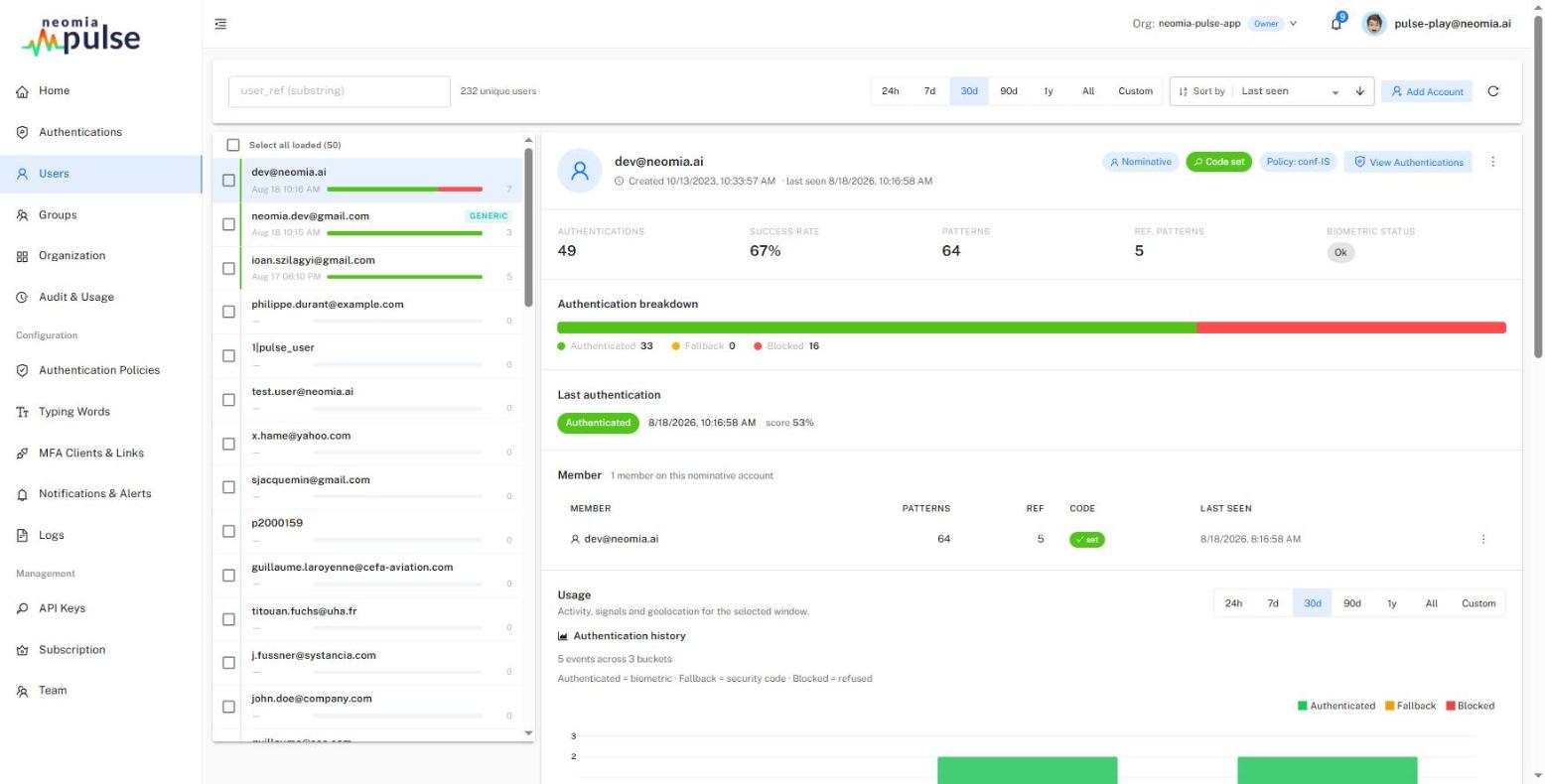Check the box for 1|pulse_user
The width and height of the screenshot is (1545, 784).
pos(228,356)
